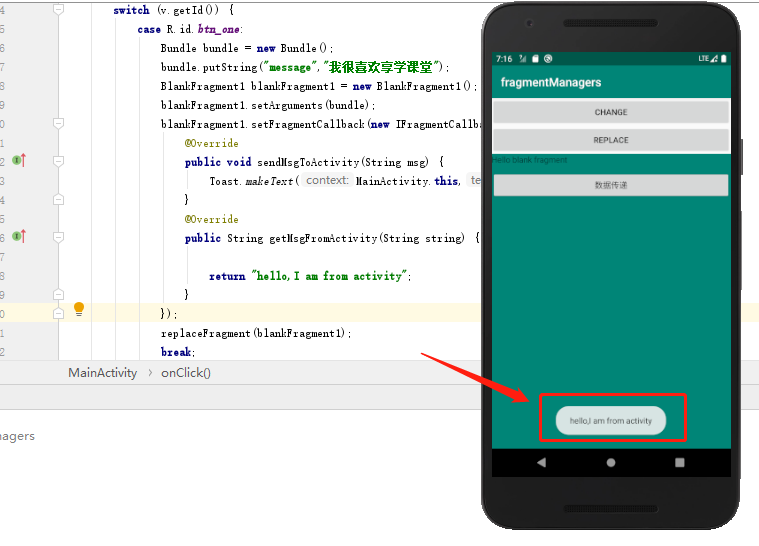Click the 'new BlankFragment1()' declaration line

click(319, 86)
